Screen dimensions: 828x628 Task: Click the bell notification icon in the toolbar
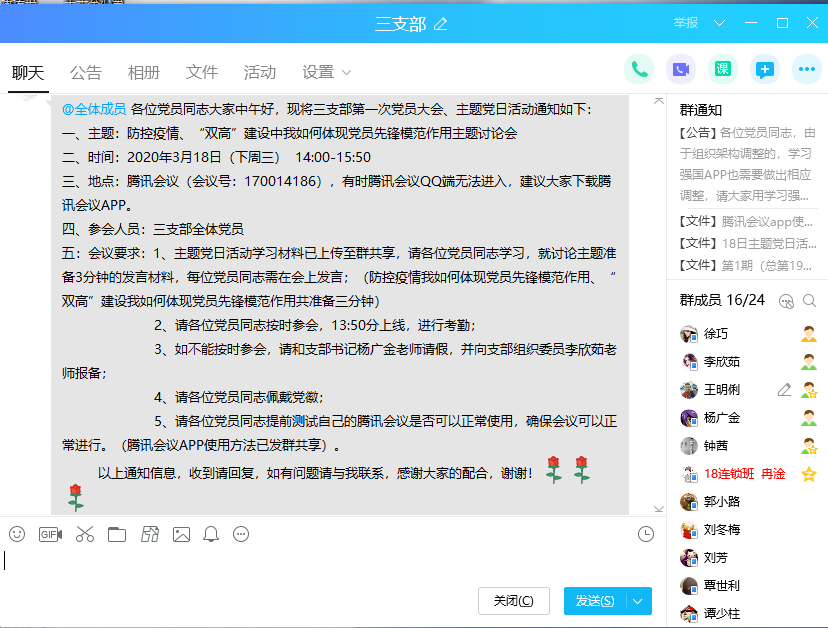(211, 534)
